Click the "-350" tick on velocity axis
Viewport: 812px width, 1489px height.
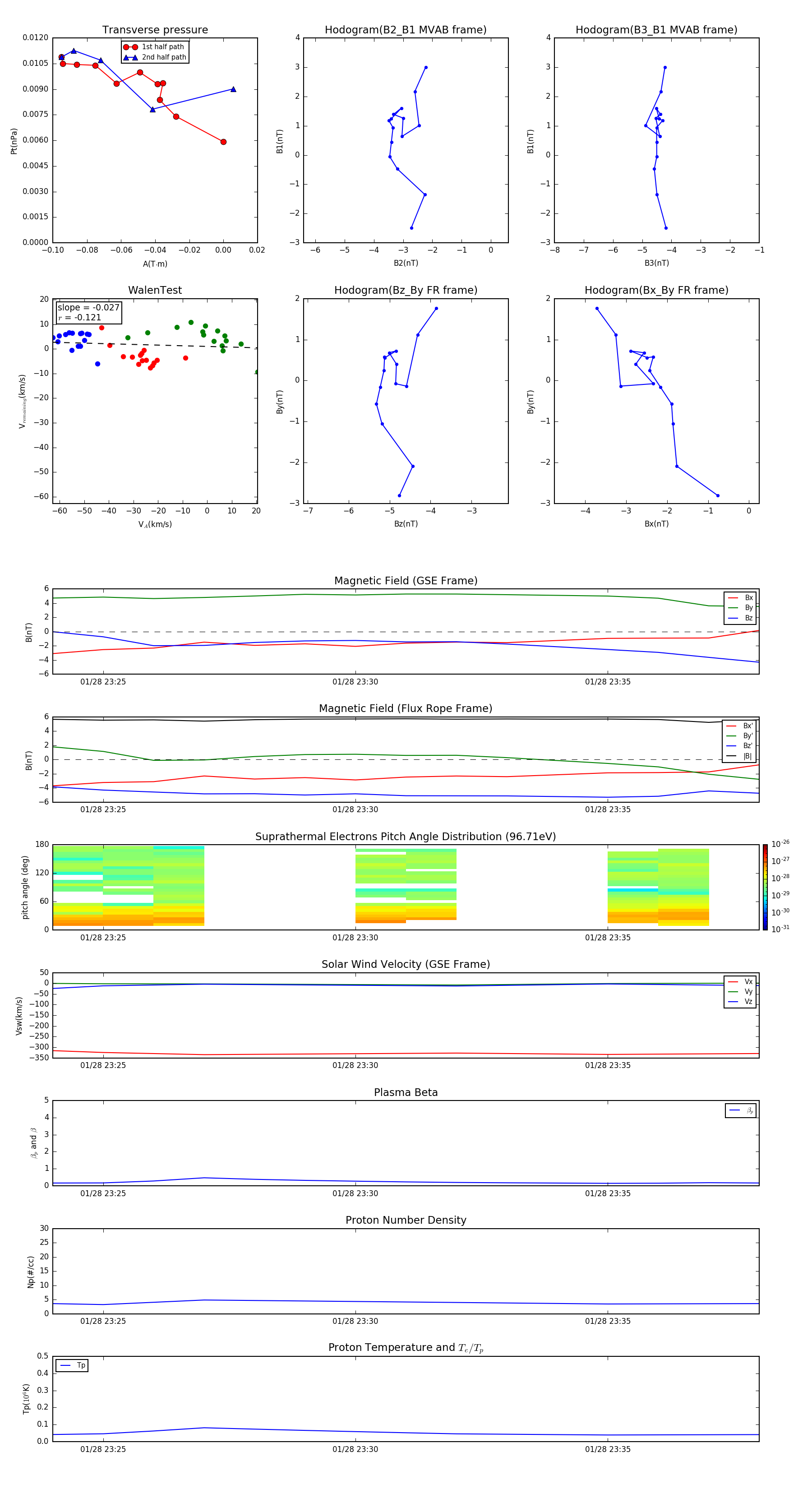[x=40, y=1058]
